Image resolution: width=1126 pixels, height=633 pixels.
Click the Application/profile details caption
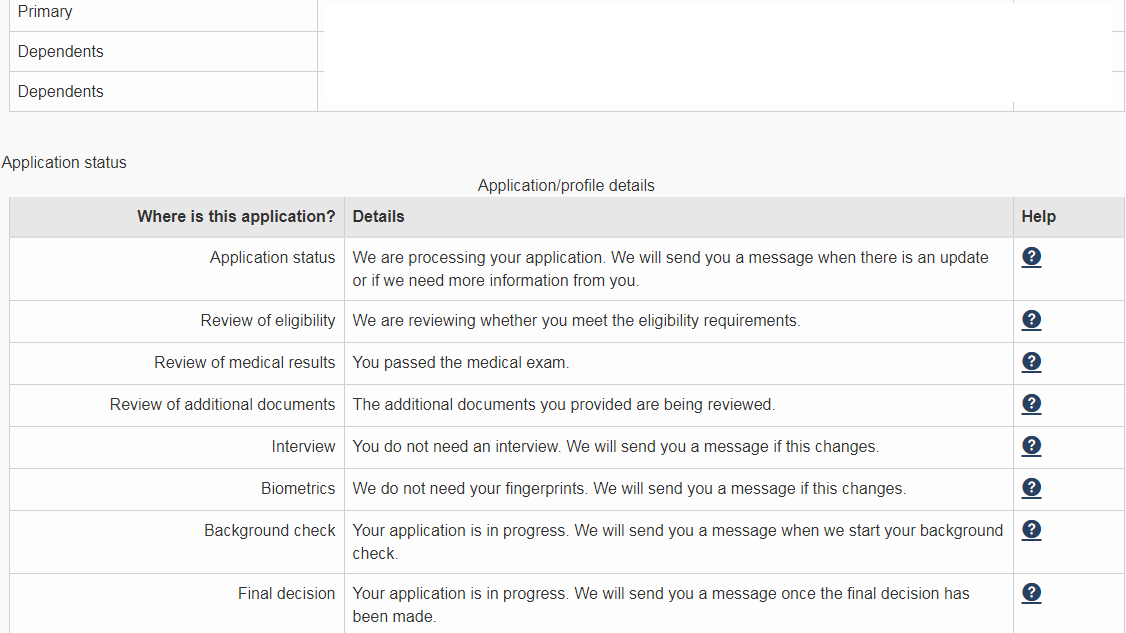(566, 185)
